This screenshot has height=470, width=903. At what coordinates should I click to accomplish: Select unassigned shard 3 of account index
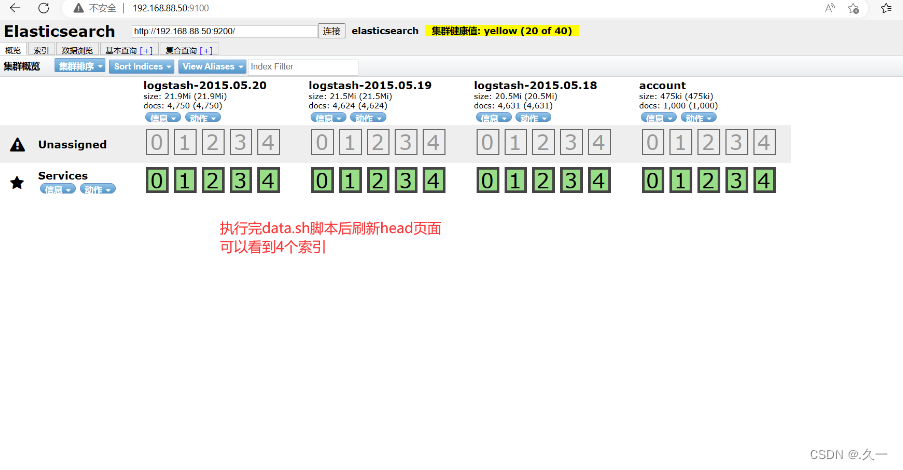[737, 142]
